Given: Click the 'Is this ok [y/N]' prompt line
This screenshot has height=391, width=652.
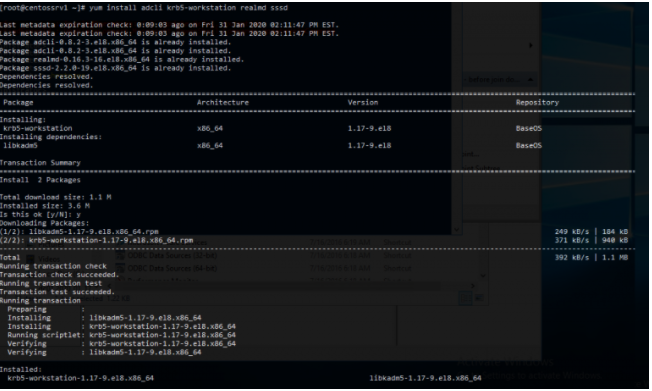Looking at the screenshot, I should (x=40, y=214).
